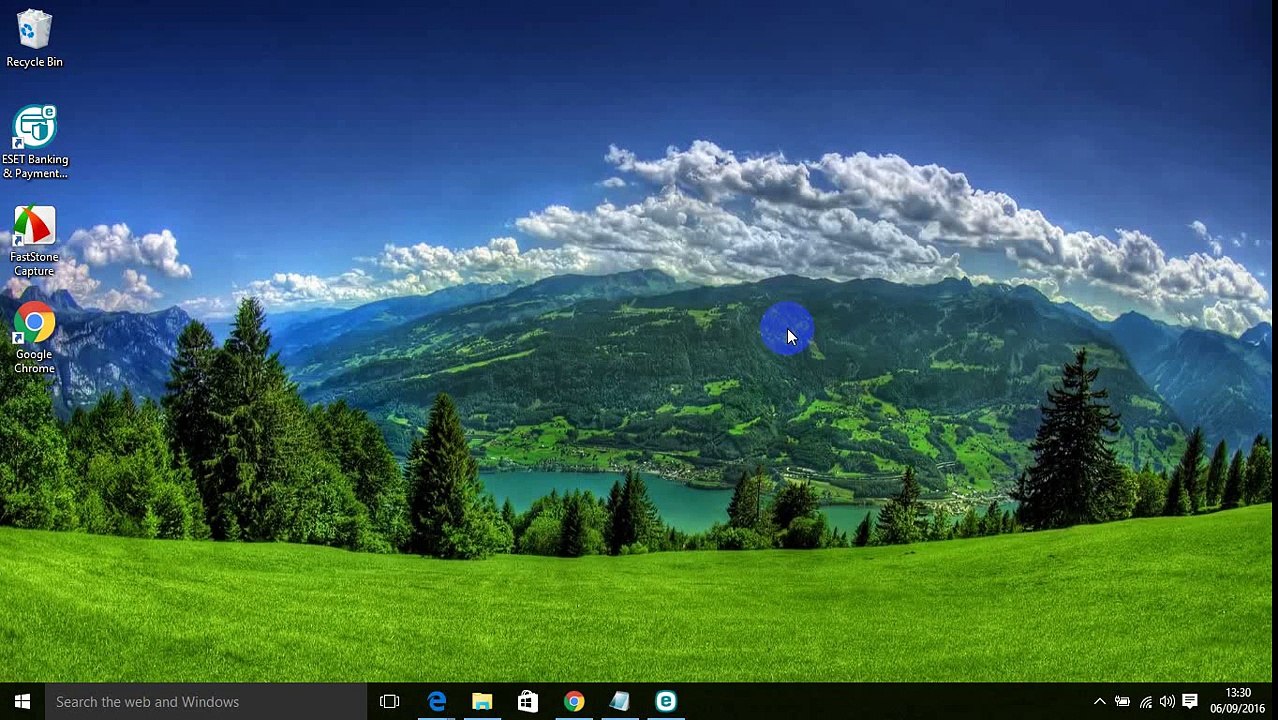Show hidden system tray icons
This screenshot has width=1278, height=720.
pyautogui.click(x=1099, y=702)
